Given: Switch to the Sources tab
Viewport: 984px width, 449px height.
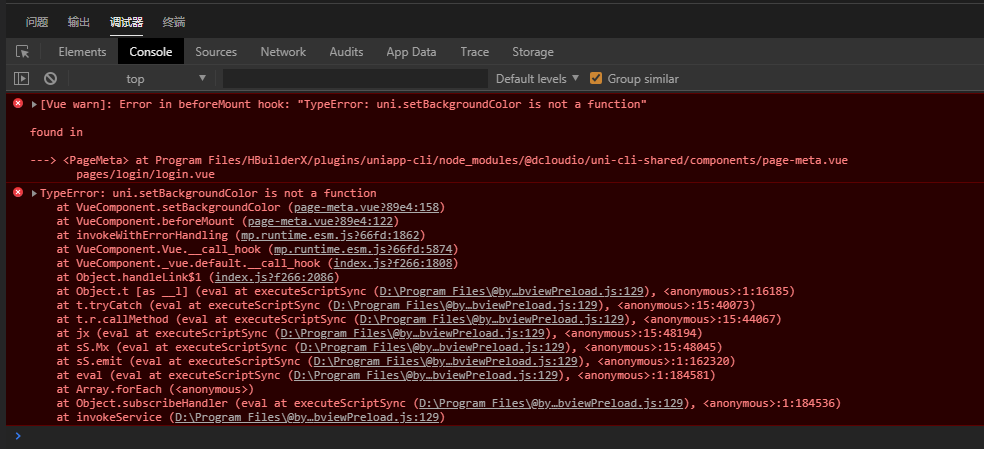Looking at the screenshot, I should [216, 52].
